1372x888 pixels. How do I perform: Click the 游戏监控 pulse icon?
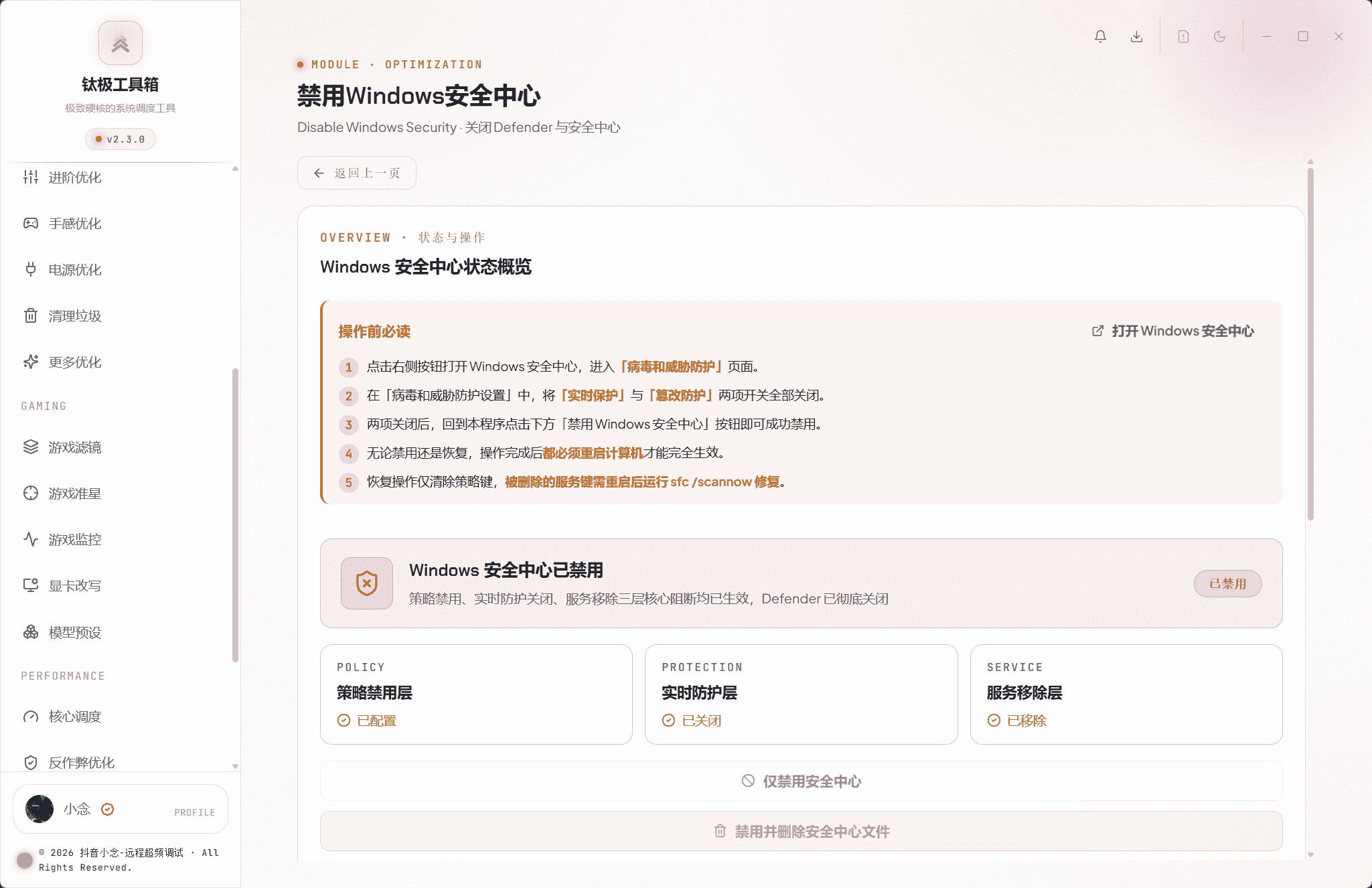pyautogui.click(x=31, y=539)
